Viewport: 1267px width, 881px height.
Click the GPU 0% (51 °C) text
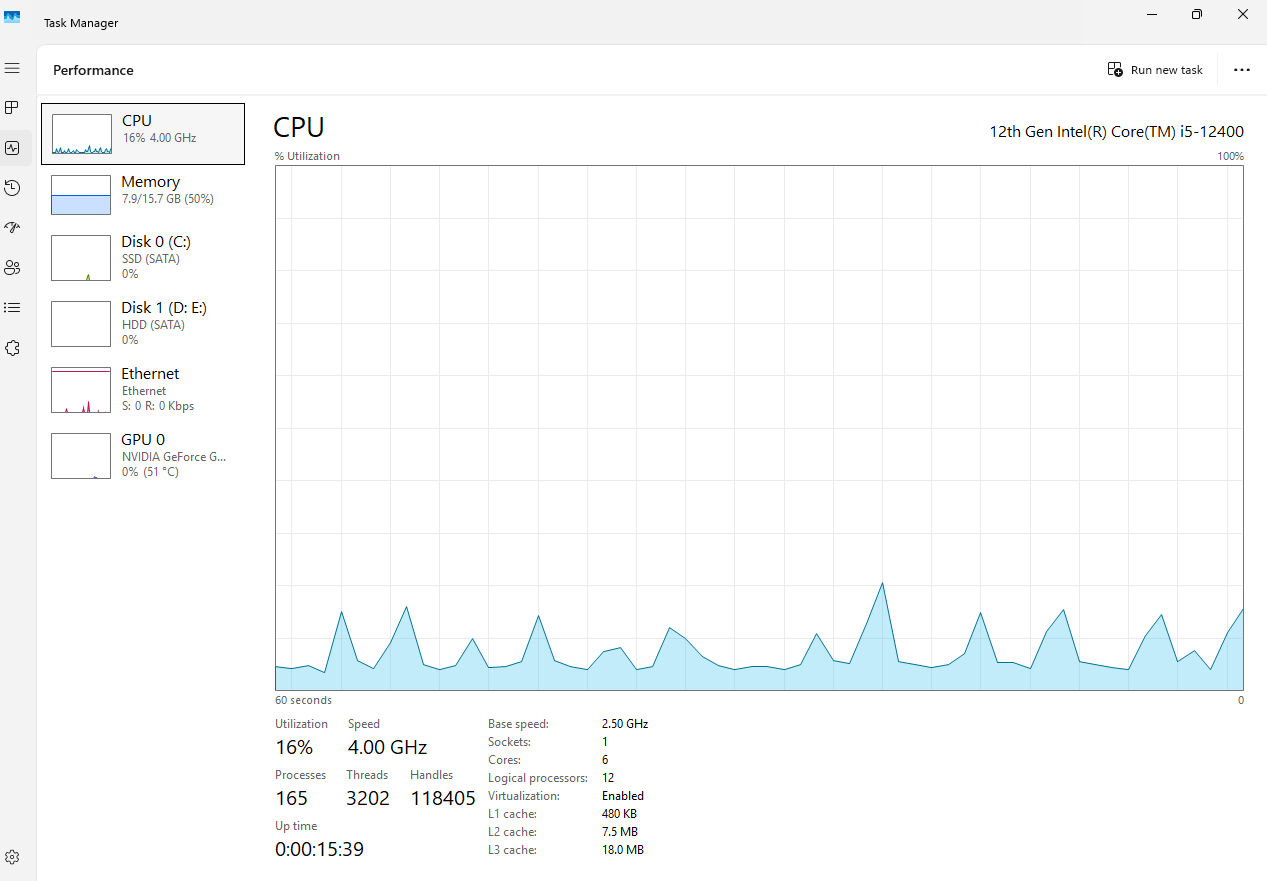(150, 472)
